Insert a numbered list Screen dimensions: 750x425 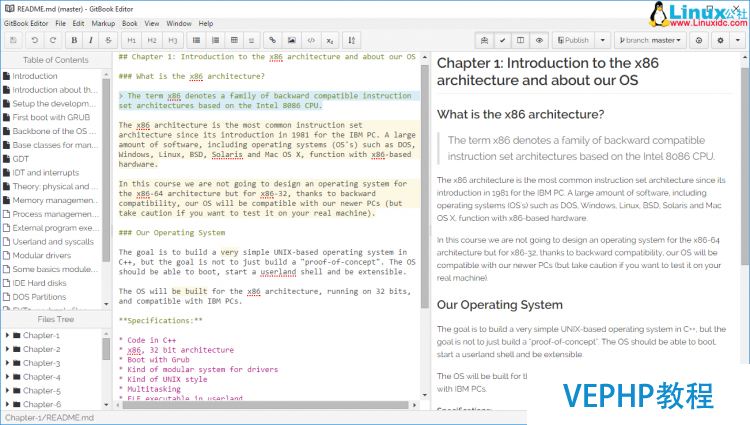(x=215, y=41)
